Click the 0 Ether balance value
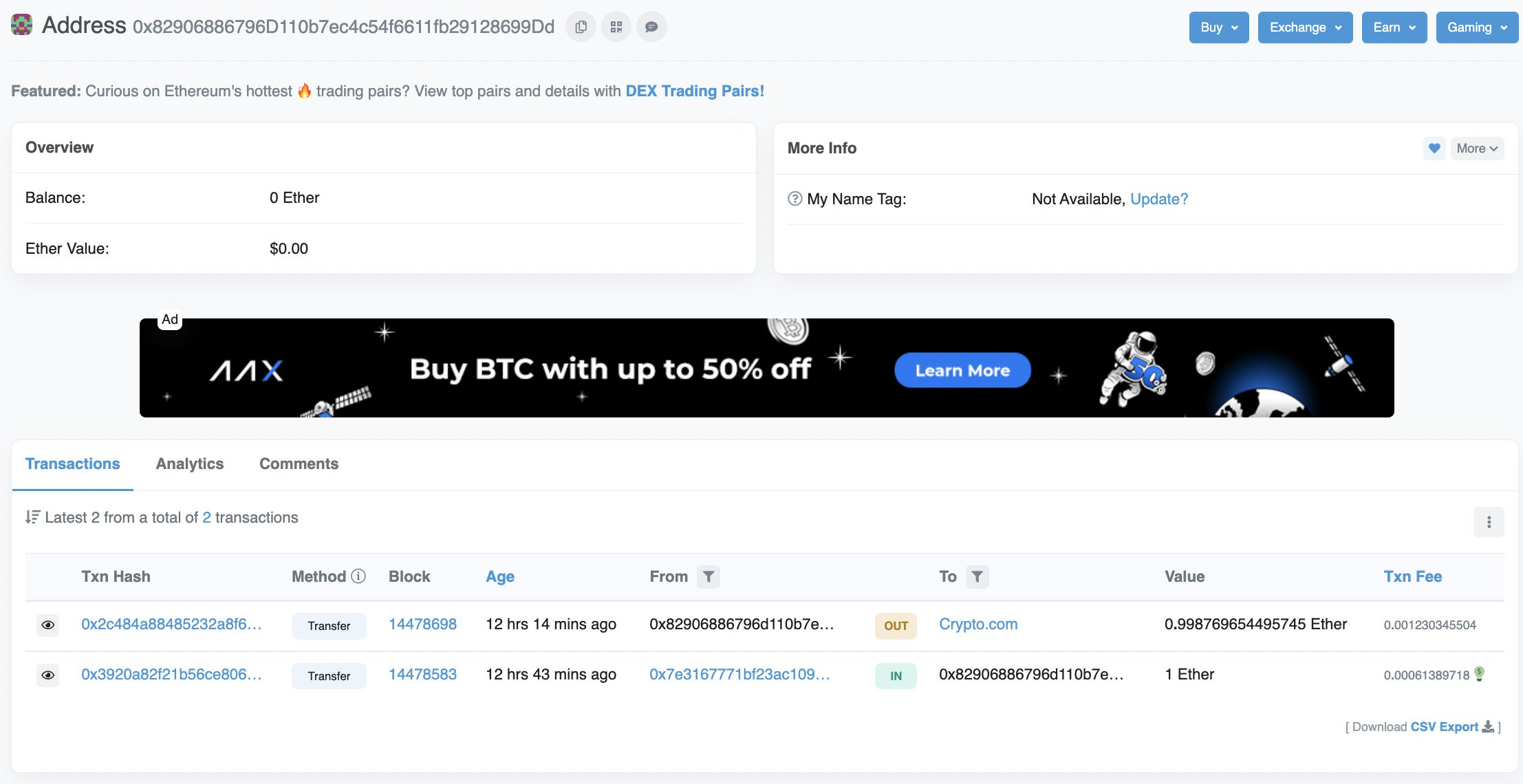The height and width of the screenshot is (784, 1523). [294, 198]
